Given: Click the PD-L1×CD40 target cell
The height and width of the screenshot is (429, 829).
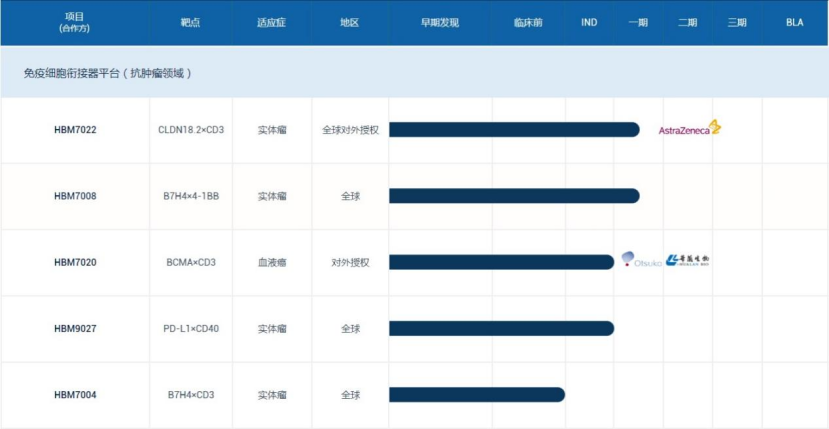Looking at the screenshot, I should pyautogui.click(x=191, y=328).
